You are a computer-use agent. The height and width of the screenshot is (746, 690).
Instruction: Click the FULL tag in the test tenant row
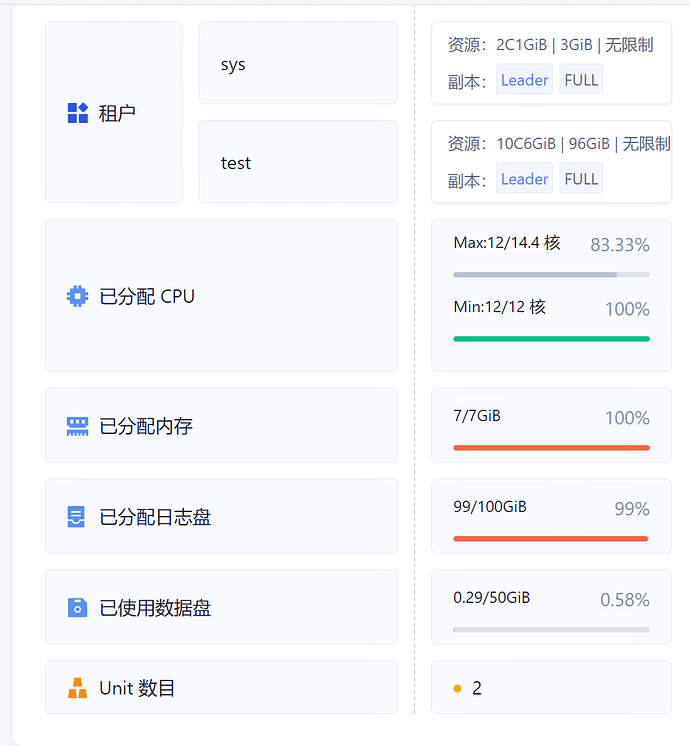(x=581, y=179)
